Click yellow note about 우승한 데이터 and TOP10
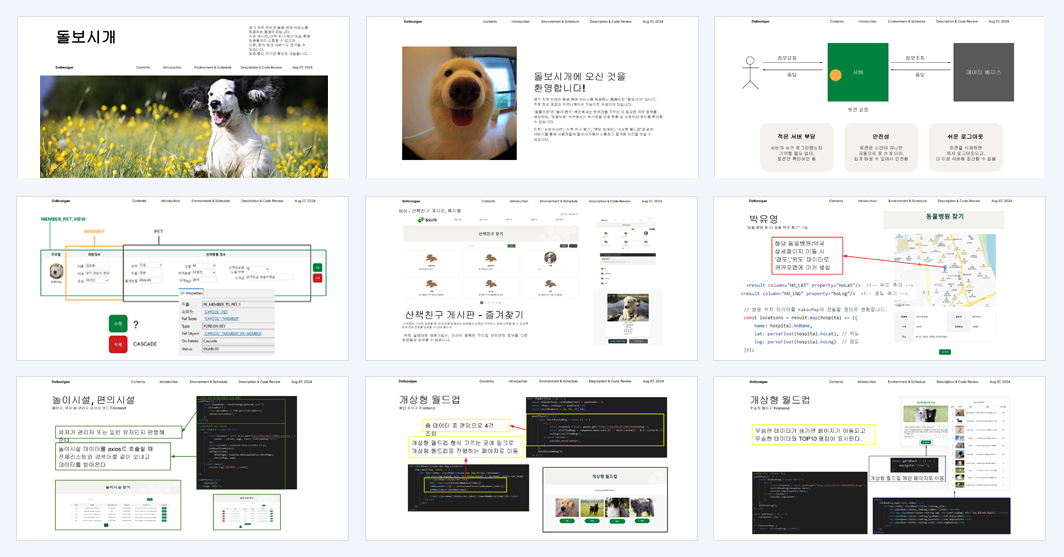Screen dimensions: 1064x557 click(813, 434)
